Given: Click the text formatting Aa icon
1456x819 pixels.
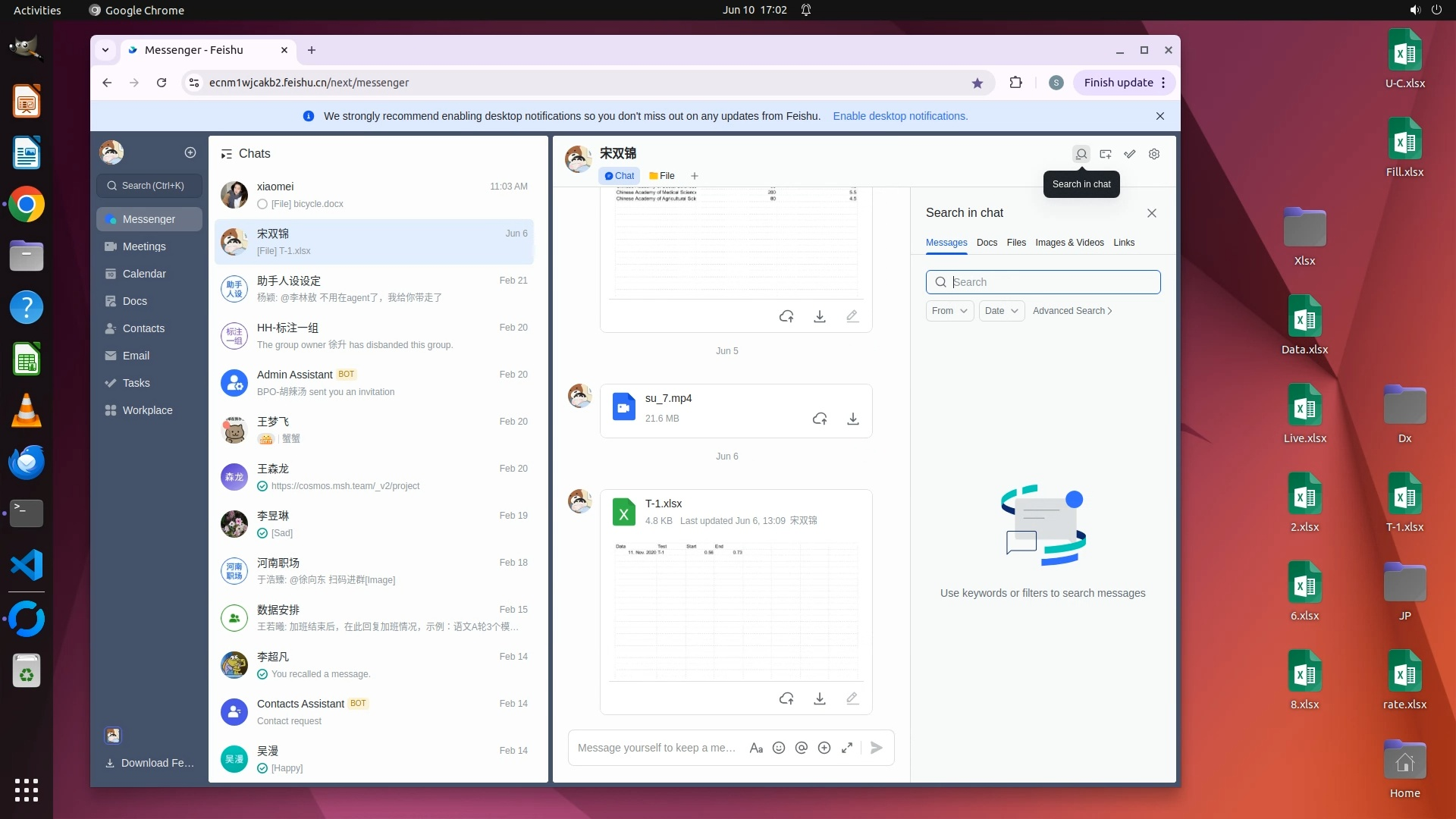Looking at the screenshot, I should click(x=756, y=748).
